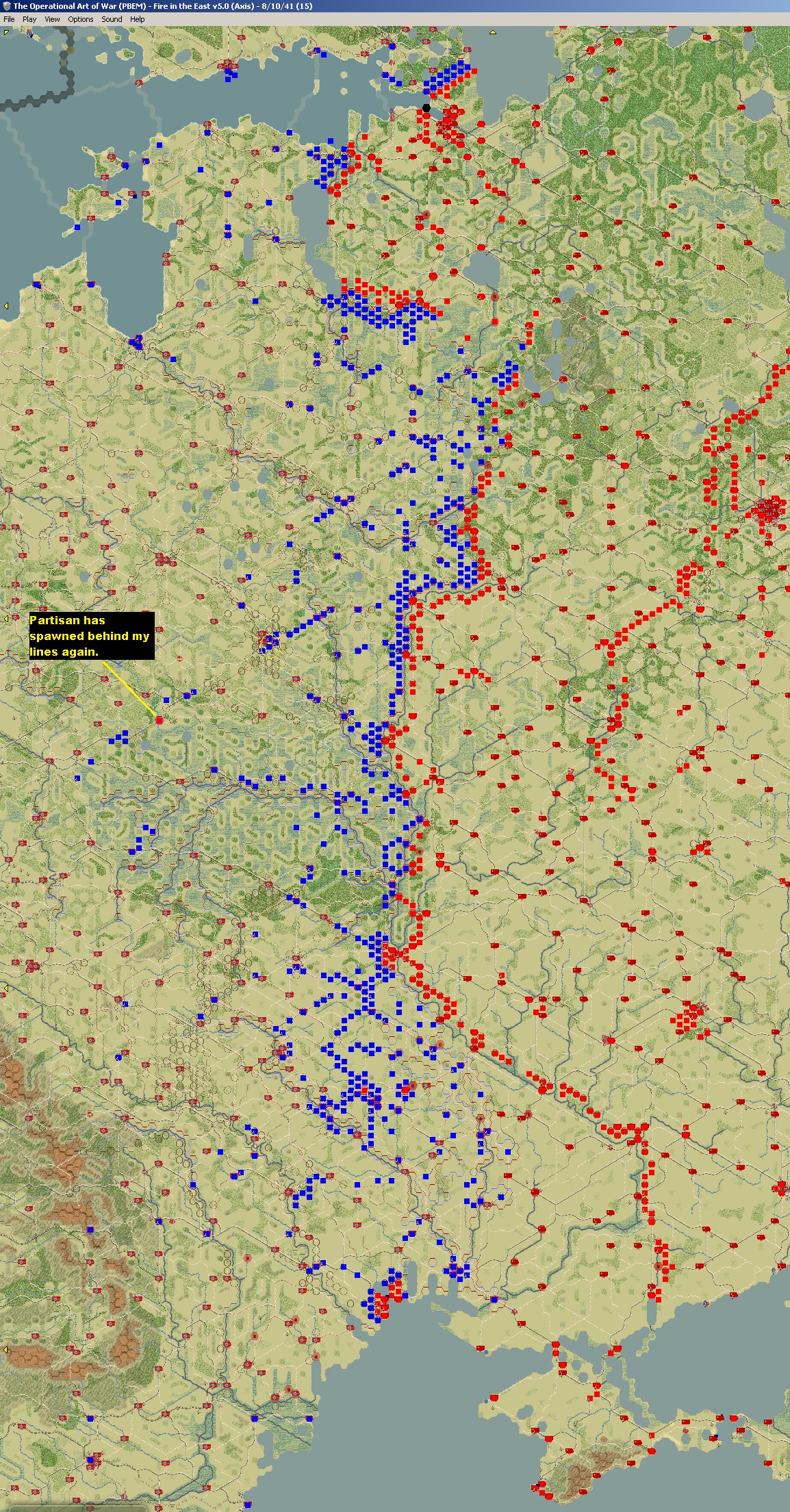The height and width of the screenshot is (1512, 790).
Task: Open the Options menu
Action: 81,19
